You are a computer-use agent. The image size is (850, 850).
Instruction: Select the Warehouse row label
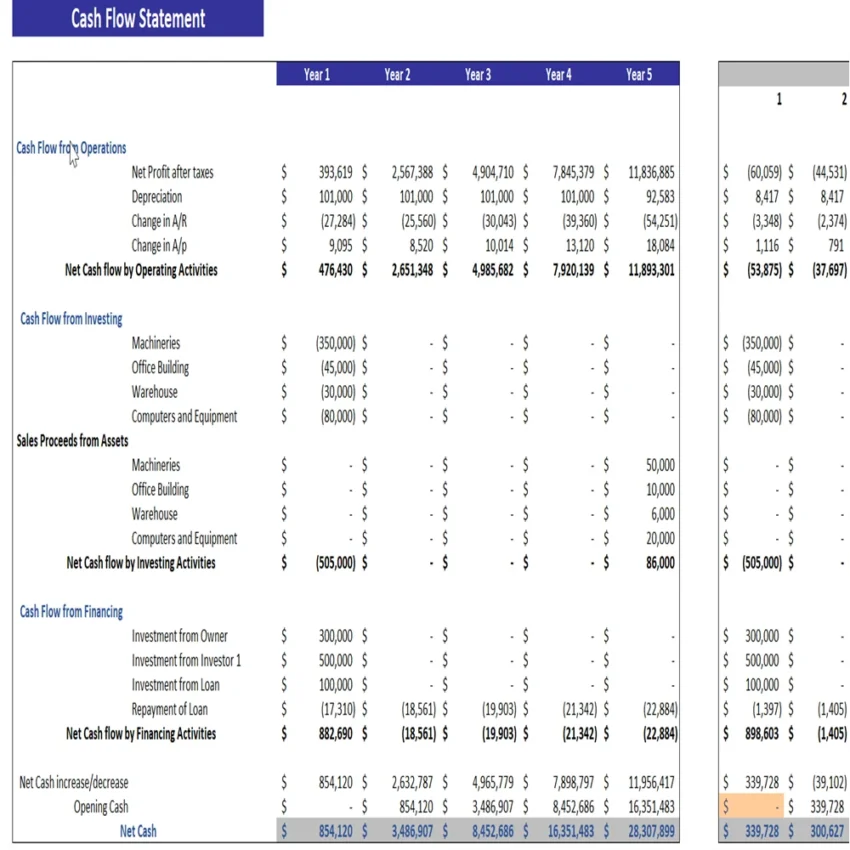point(155,392)
